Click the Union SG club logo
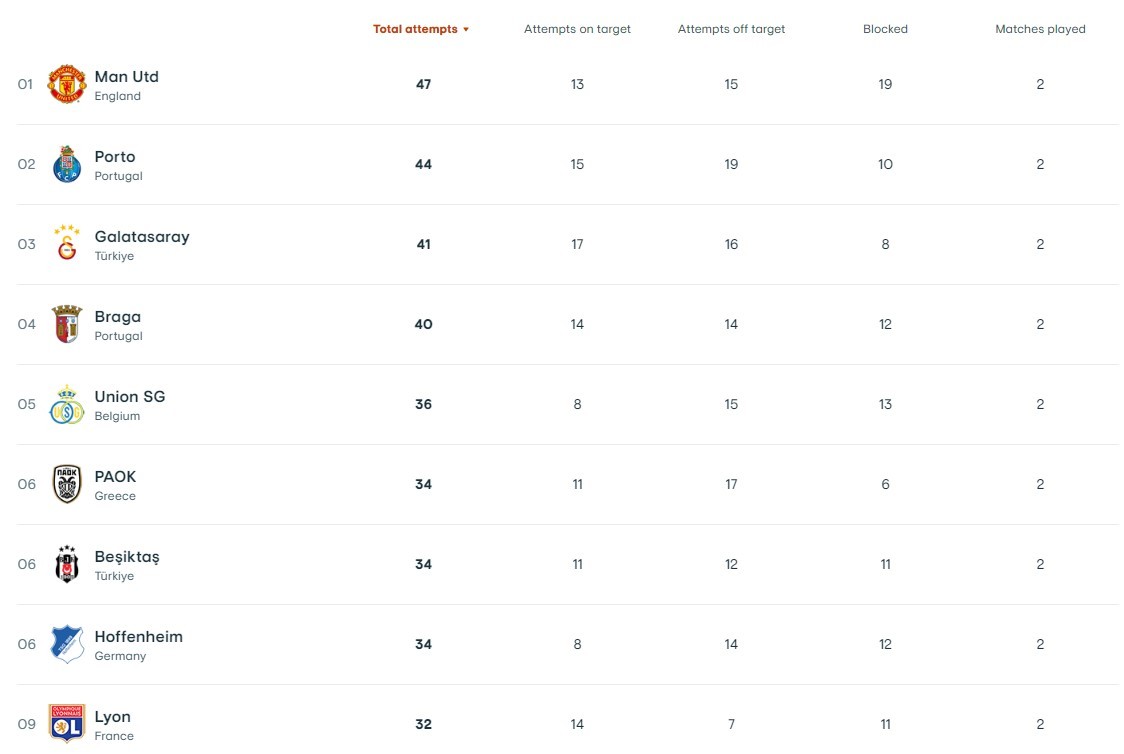 (67, 404)
